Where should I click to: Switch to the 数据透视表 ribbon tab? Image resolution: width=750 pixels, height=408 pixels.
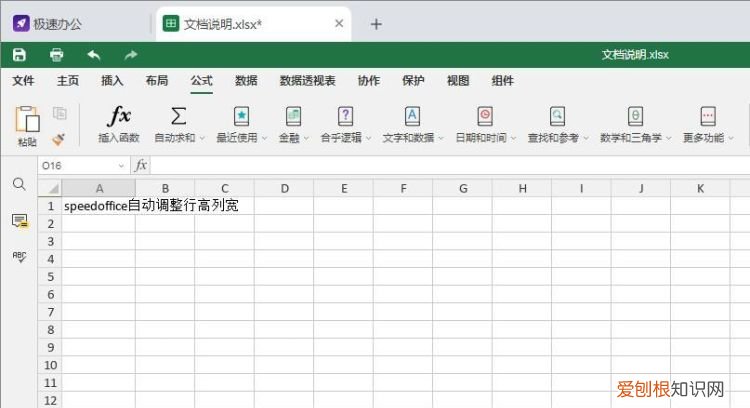pos(308,81)
